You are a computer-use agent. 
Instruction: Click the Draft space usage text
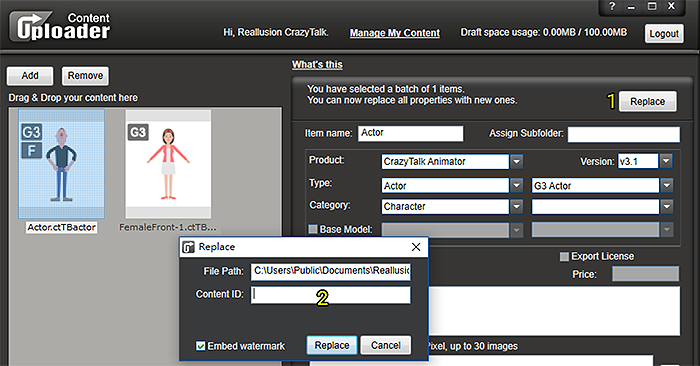pyautogui.click(x=544, y=33)
